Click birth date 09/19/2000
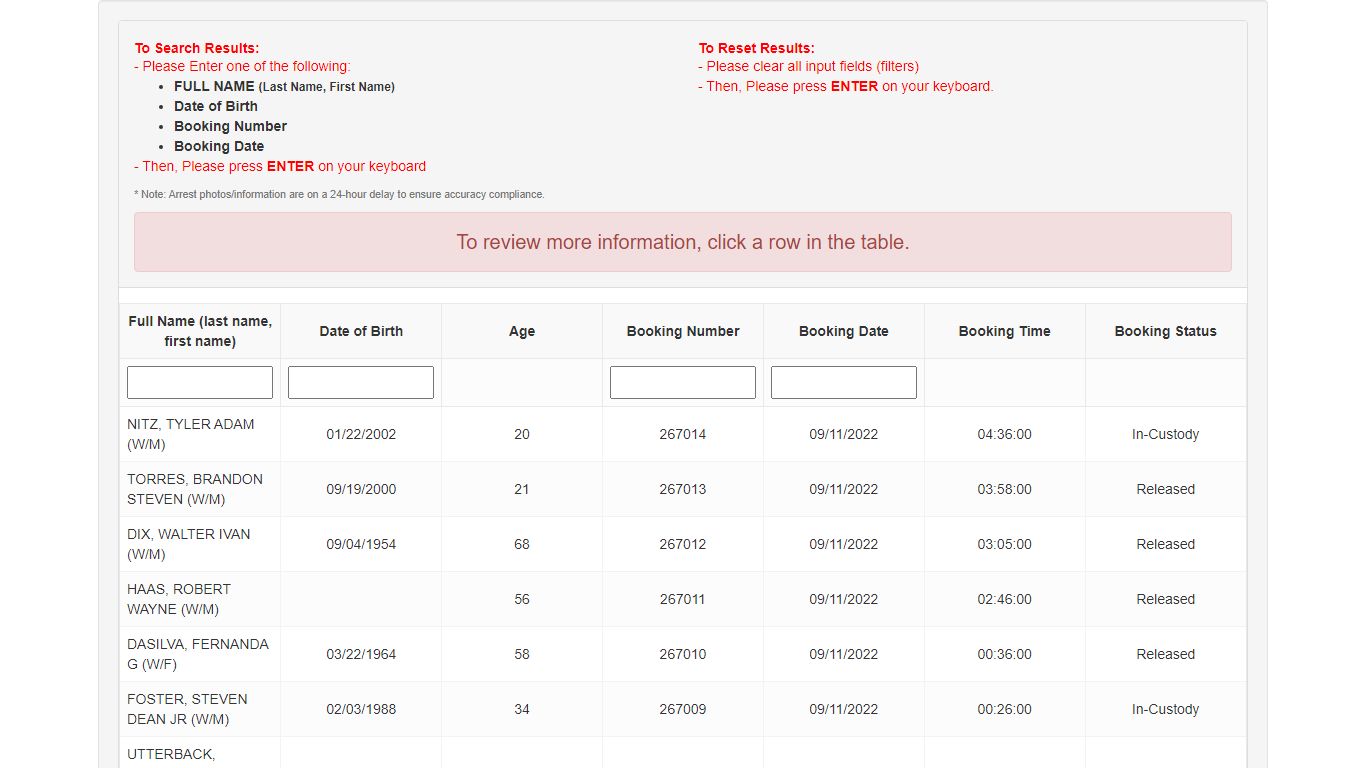Screen dimensions: 1366x768 click(361, 489)
